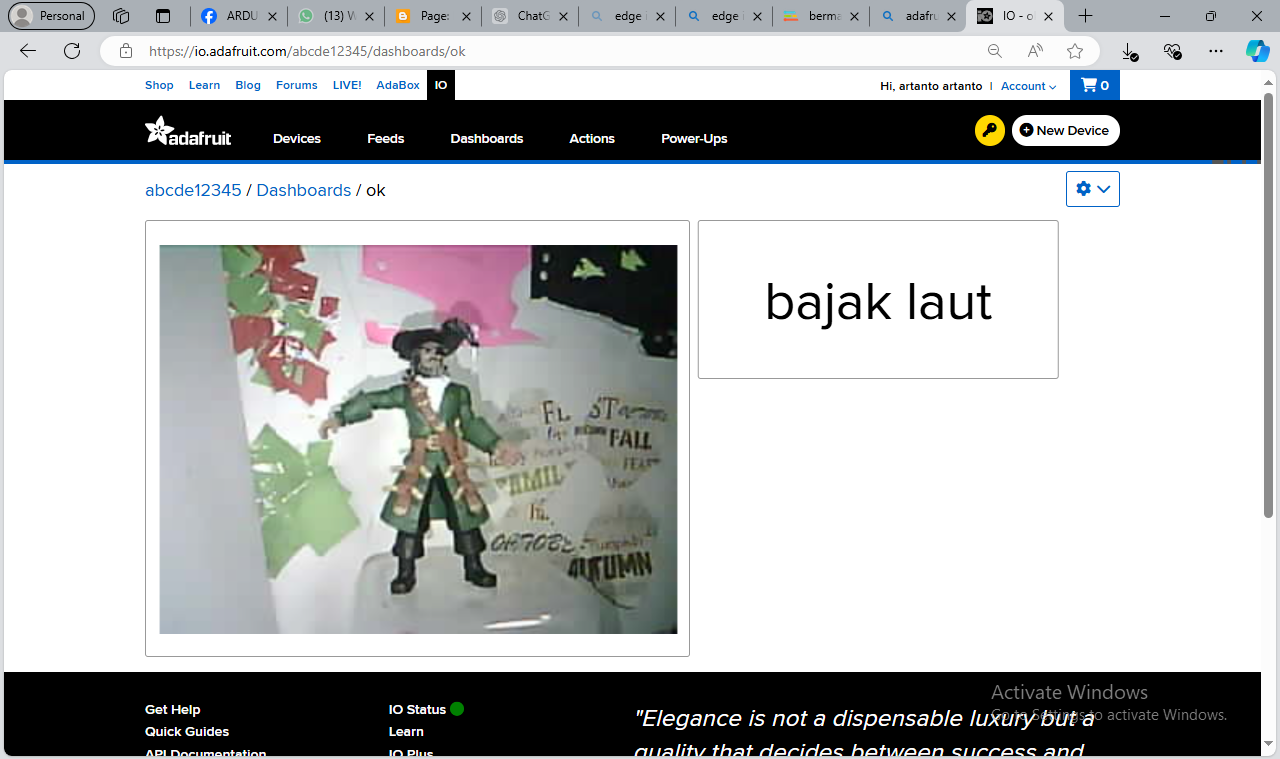Viewport: 1280px width, 759px height.
Task: Switch to the ChatGPT tab
Action: point(530,16)
